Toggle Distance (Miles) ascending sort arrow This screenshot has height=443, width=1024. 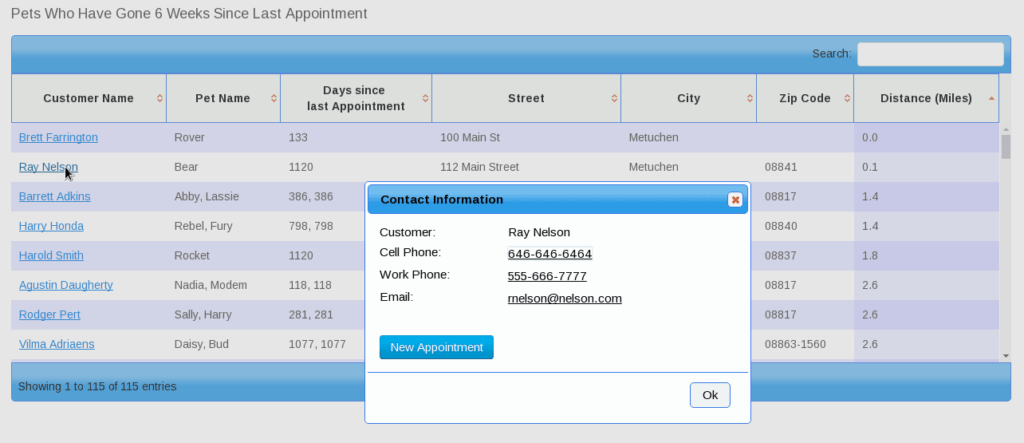pyautogui.click(x=992, y=98)
